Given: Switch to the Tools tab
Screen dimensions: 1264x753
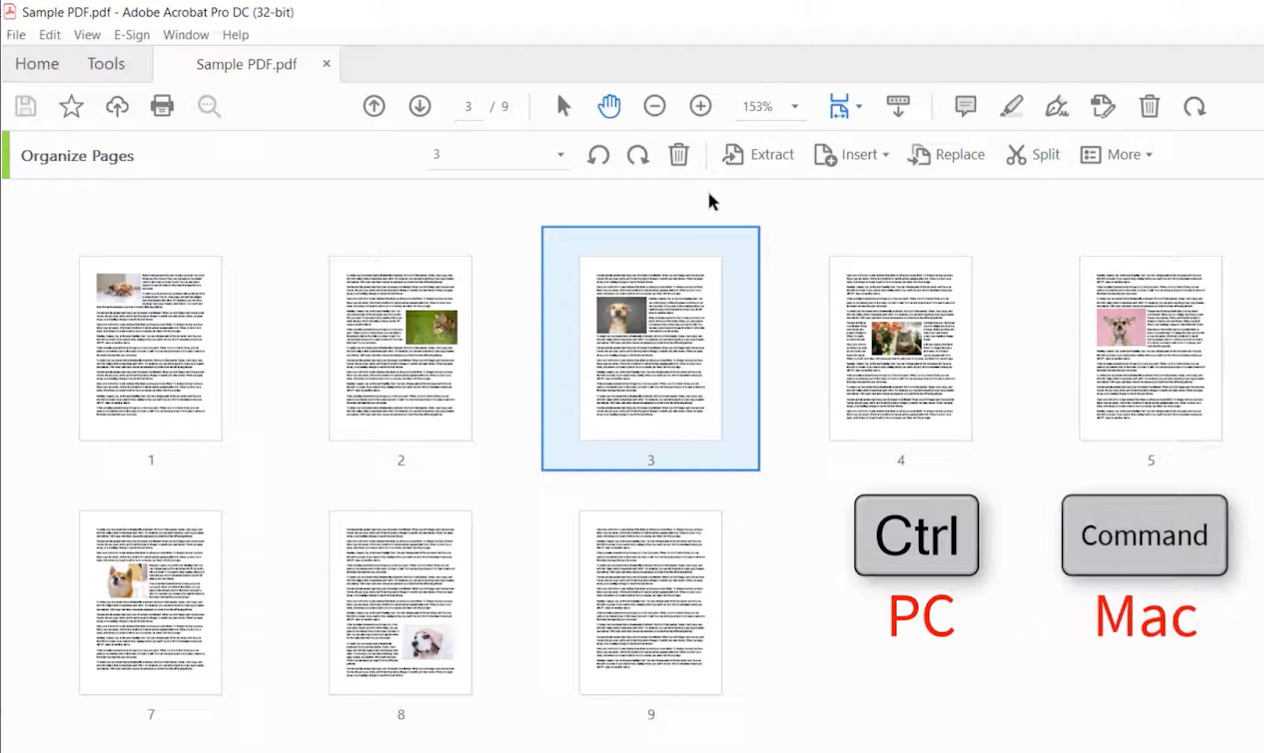Looking at the screenshot, I should 106,63.
